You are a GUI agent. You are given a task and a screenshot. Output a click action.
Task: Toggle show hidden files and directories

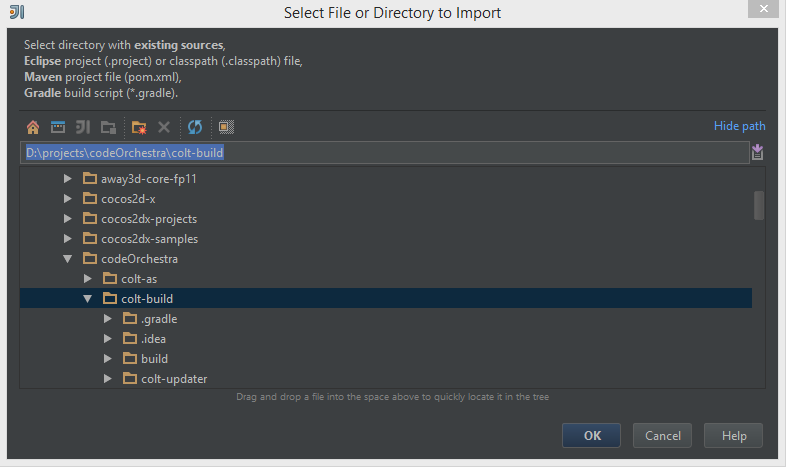pyautogui.click(x=226, y=127)
